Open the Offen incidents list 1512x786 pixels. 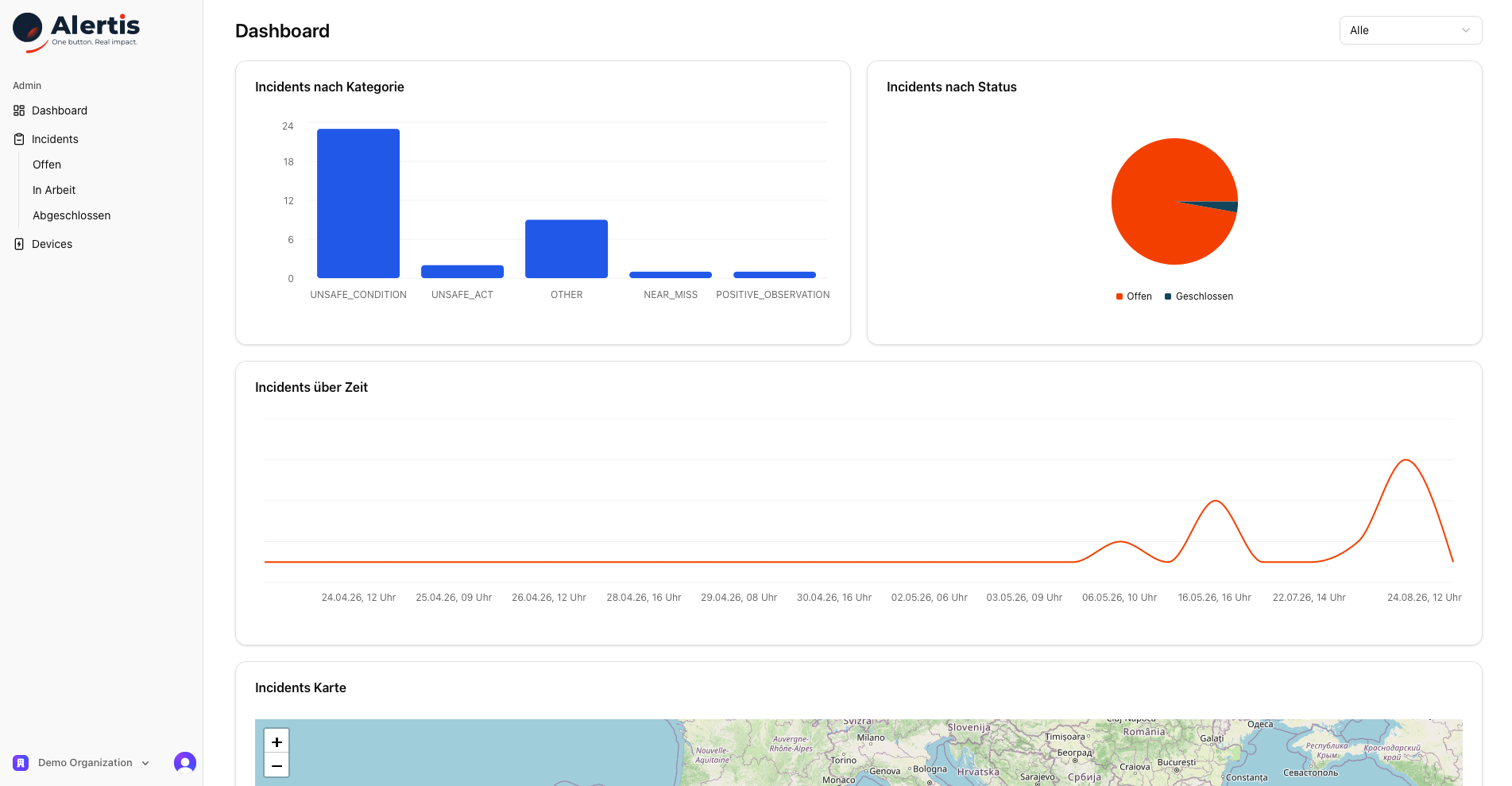coord(47,165)
